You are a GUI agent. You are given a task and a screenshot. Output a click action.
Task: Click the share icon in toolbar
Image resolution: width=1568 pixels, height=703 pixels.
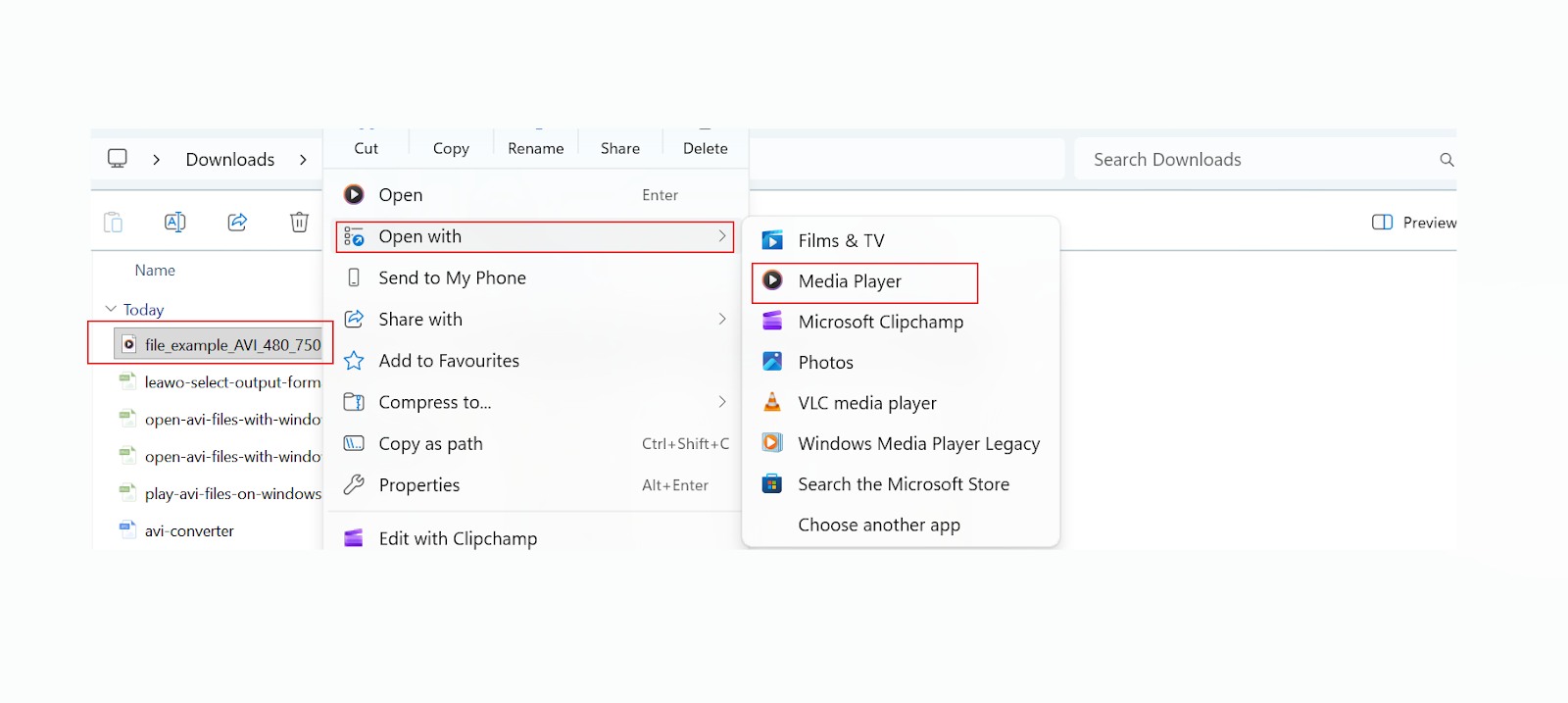(x=237, y=223)
